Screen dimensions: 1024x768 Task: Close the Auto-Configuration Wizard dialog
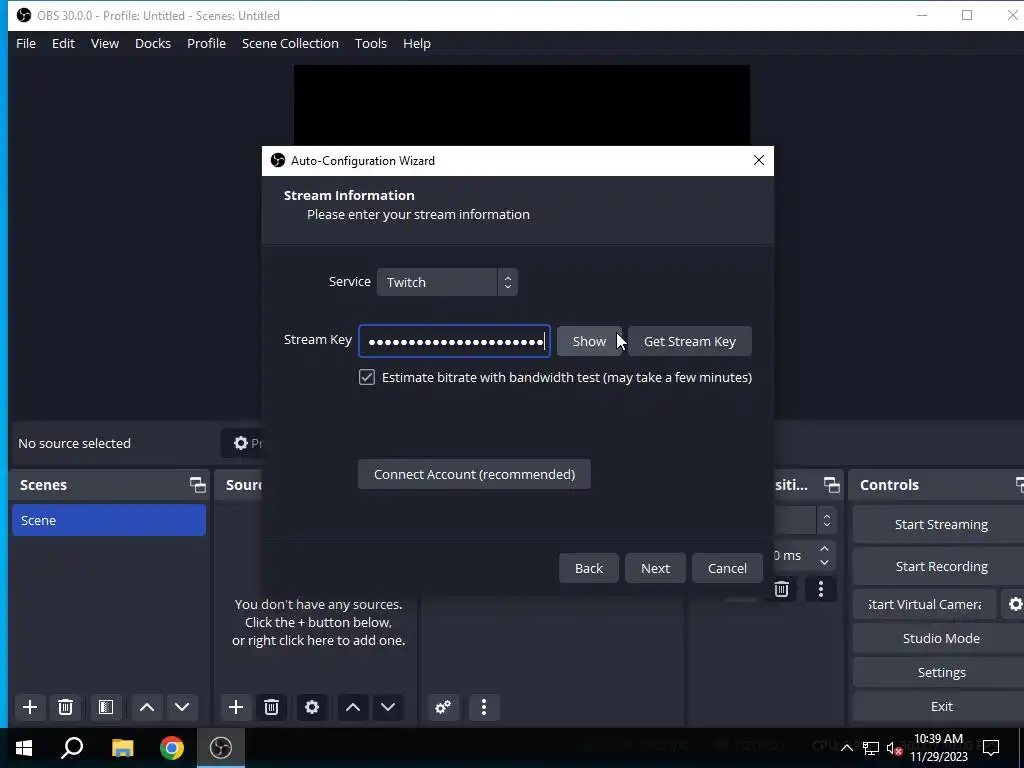(758, 161)
